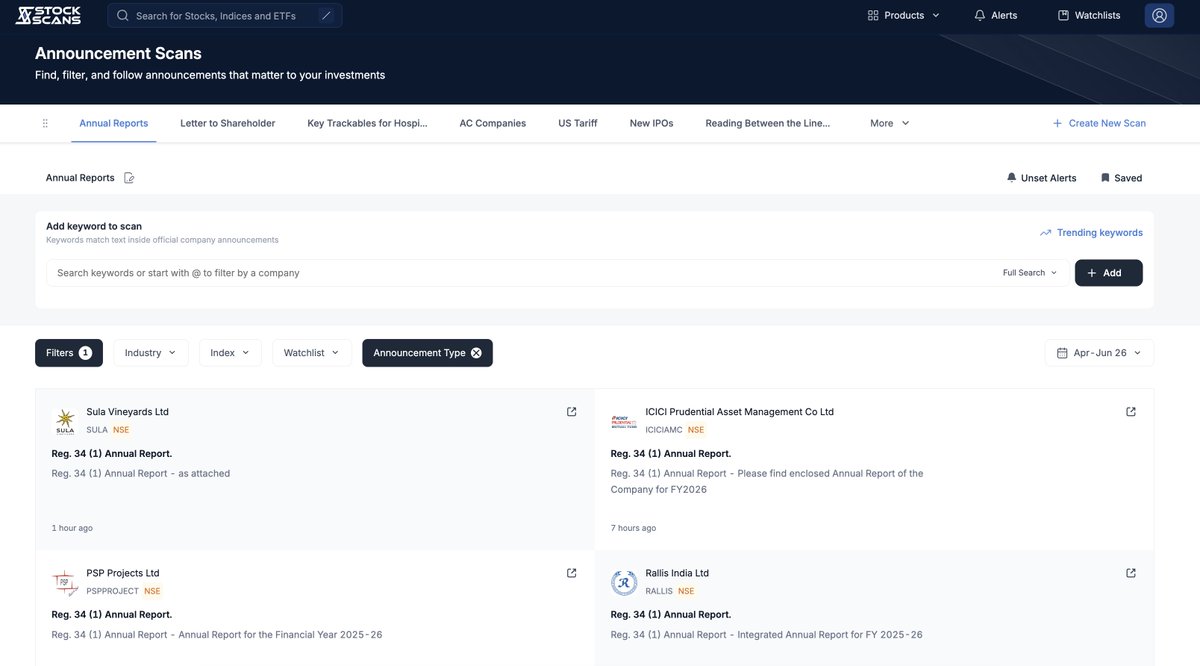This screenshot has width=1200, height=666.
Task: Click '1 hour ago' timestamp
Action: 72,528
